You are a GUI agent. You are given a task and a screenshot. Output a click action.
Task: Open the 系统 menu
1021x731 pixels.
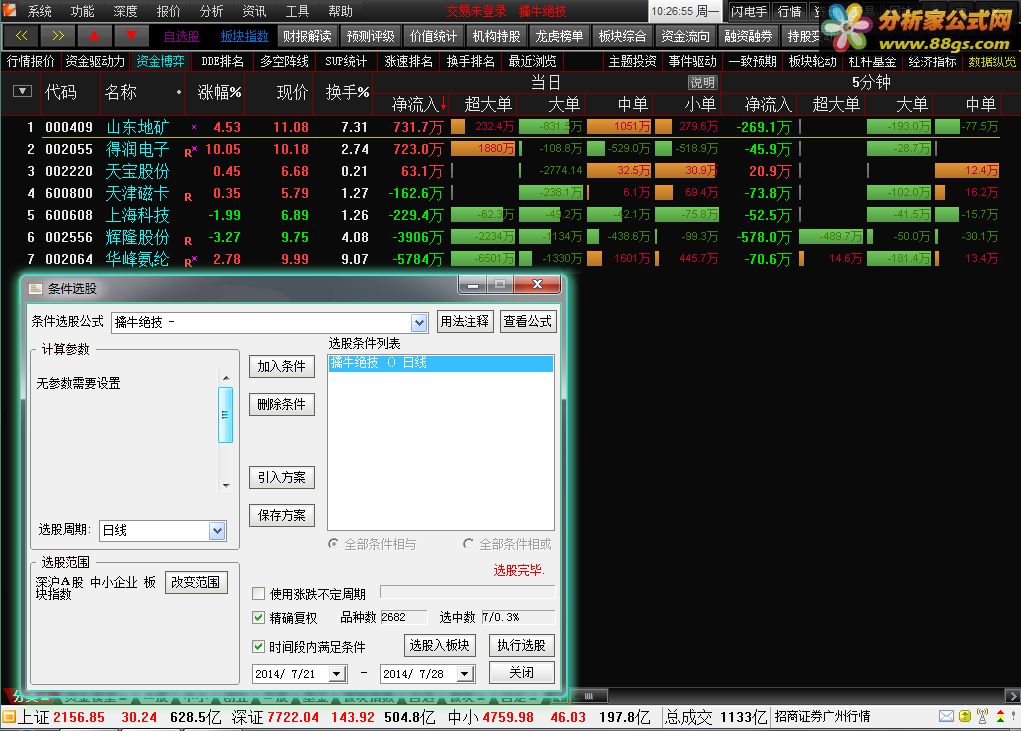[39, 11]
